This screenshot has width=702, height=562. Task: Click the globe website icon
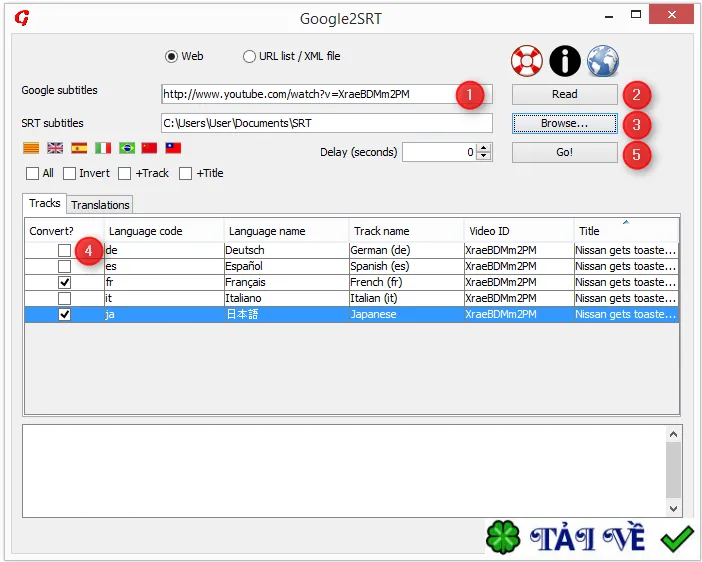(x=603, y=60)
